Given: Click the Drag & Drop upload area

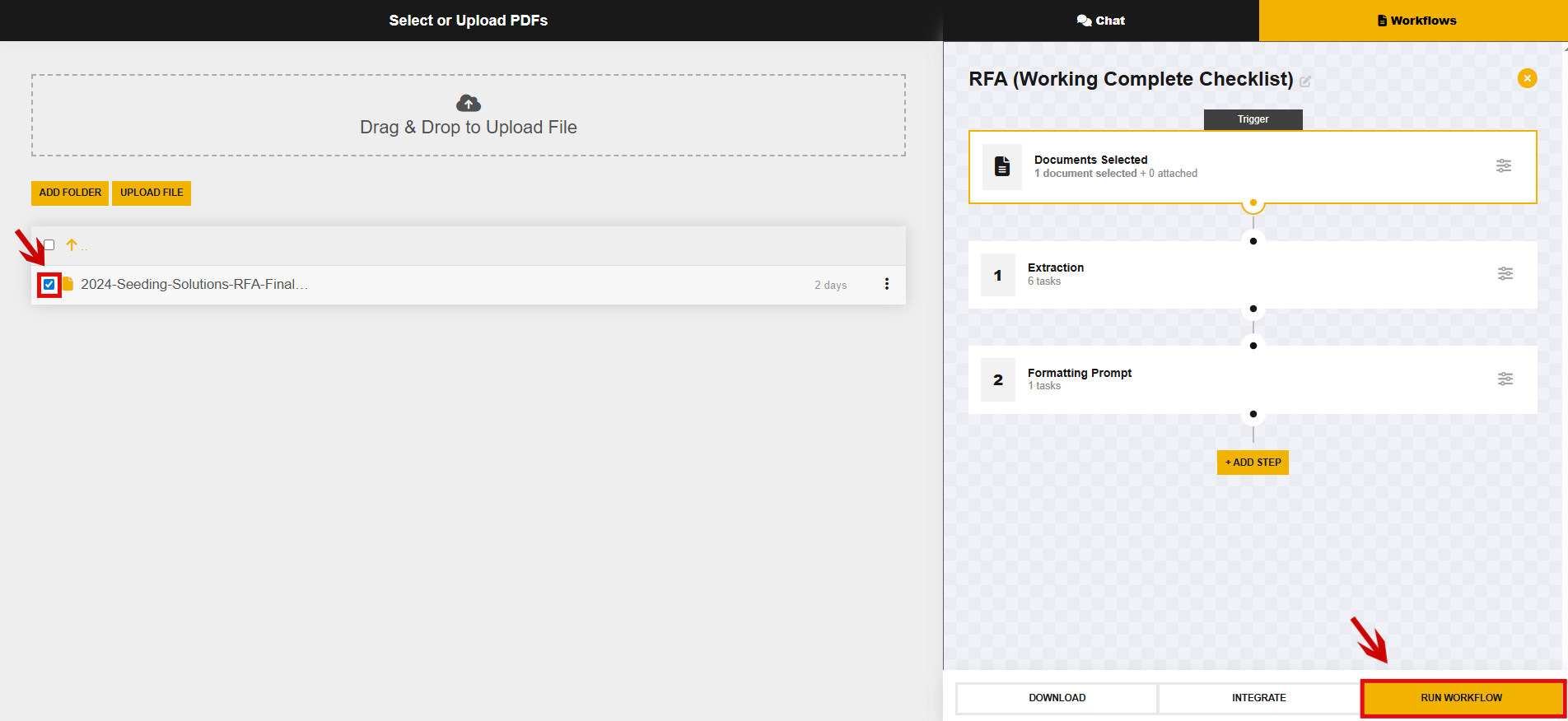Looking at the screenshot, I should coord(468,128).
